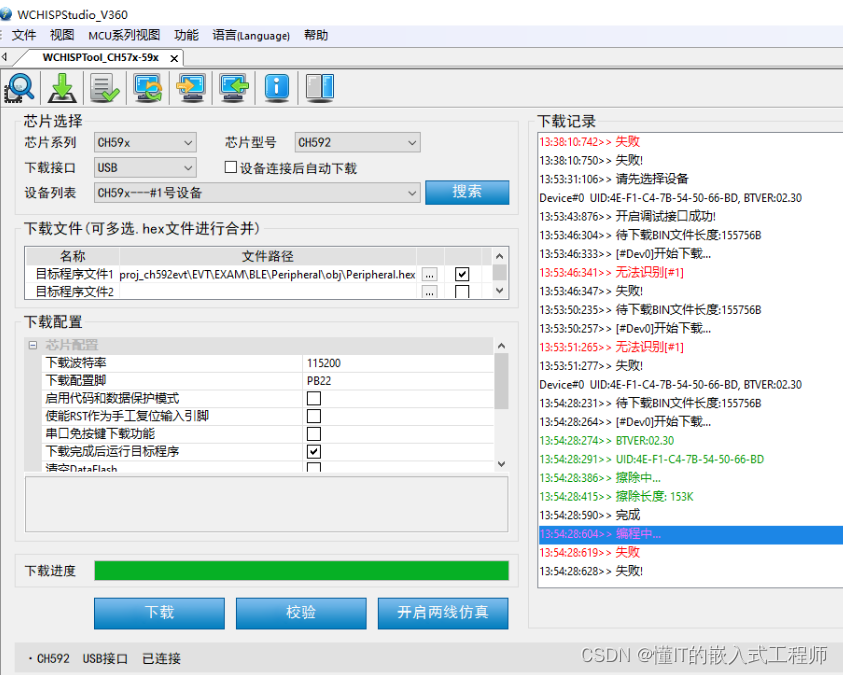Open the blue info toolbar icon
Screen dimensions: 843x675
coord(277,88)
